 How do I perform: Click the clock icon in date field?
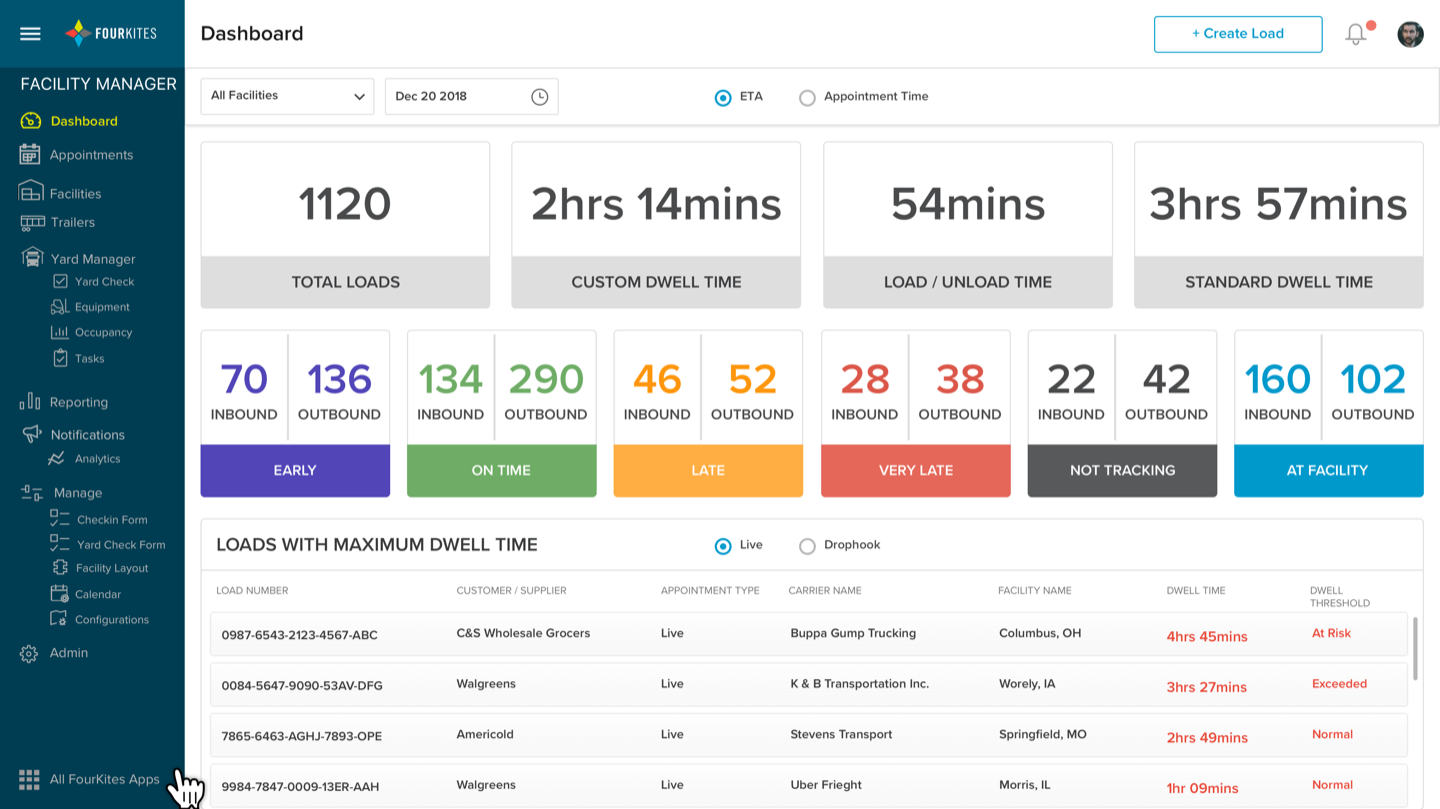(539, 97)
